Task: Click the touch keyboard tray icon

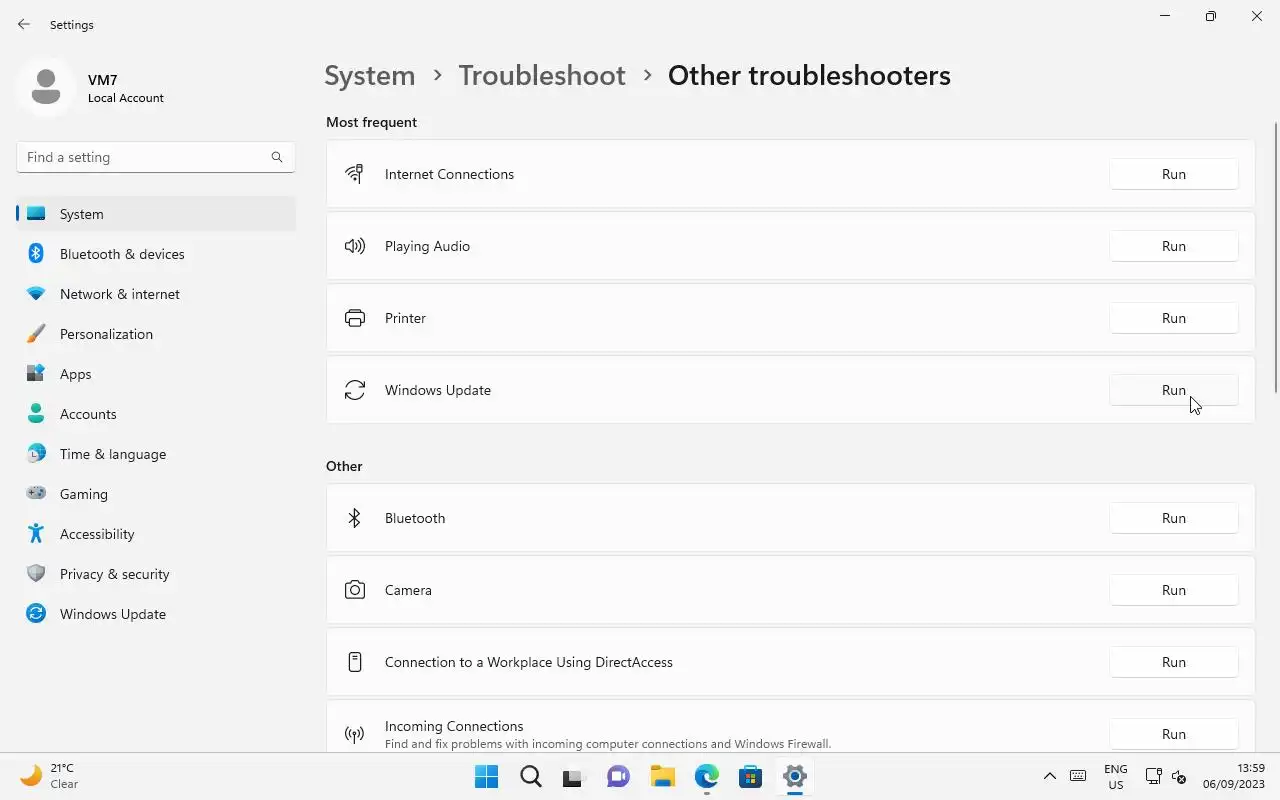Action: 1078,776
